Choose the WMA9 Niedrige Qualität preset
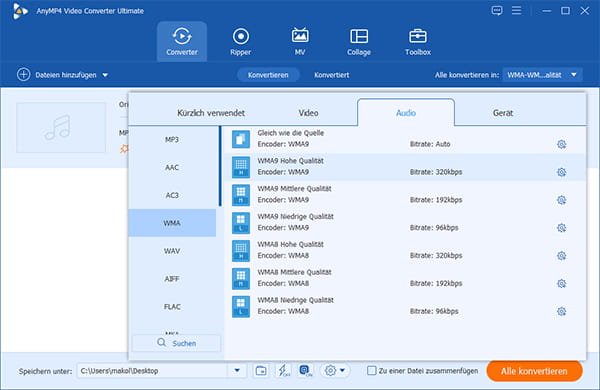 pos(405,222)
